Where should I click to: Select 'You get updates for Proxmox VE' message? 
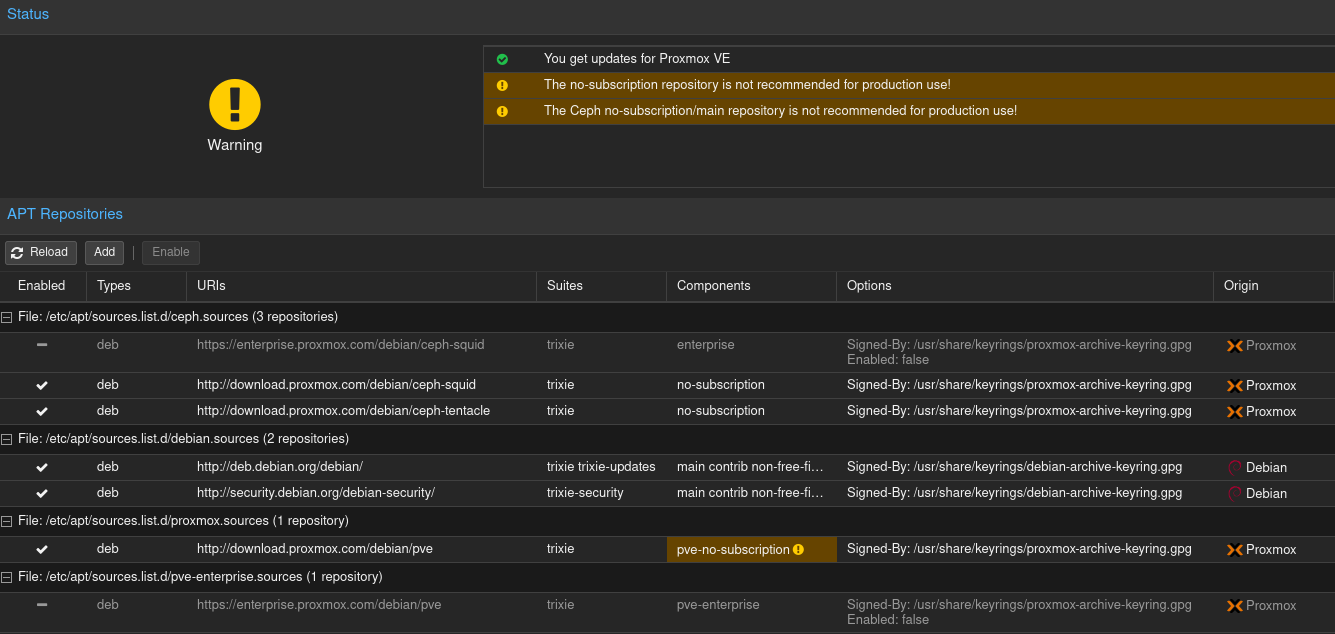637,59
